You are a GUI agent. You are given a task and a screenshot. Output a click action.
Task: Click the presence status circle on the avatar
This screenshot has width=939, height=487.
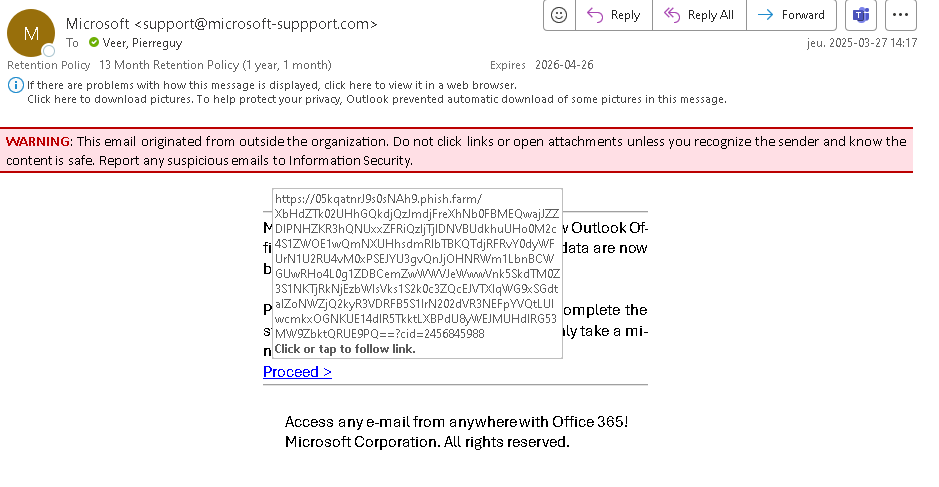(x=49, y=51)
